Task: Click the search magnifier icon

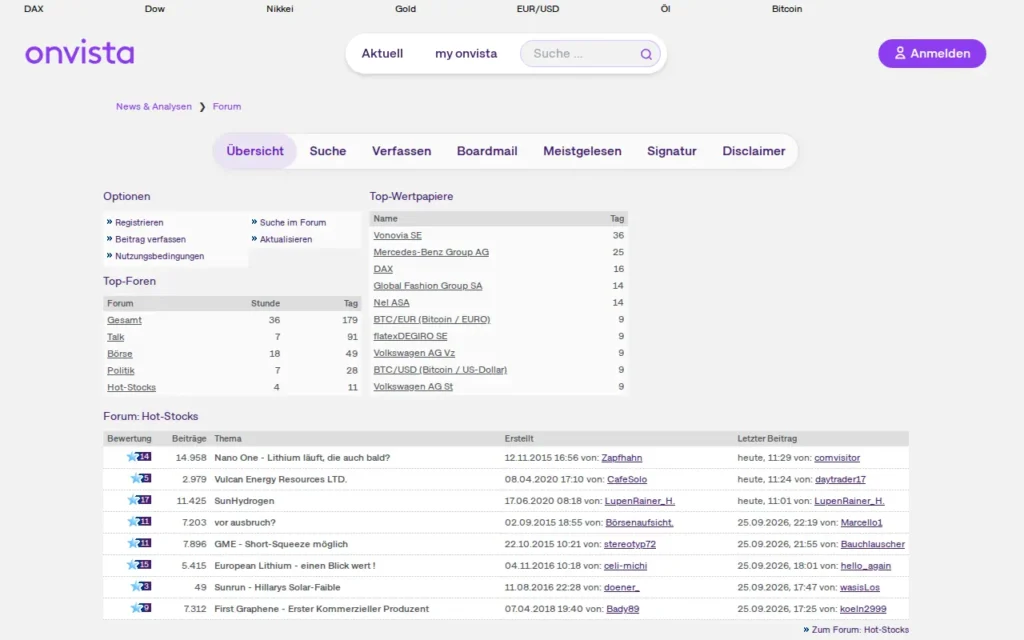Action: [x=646, y=54]
